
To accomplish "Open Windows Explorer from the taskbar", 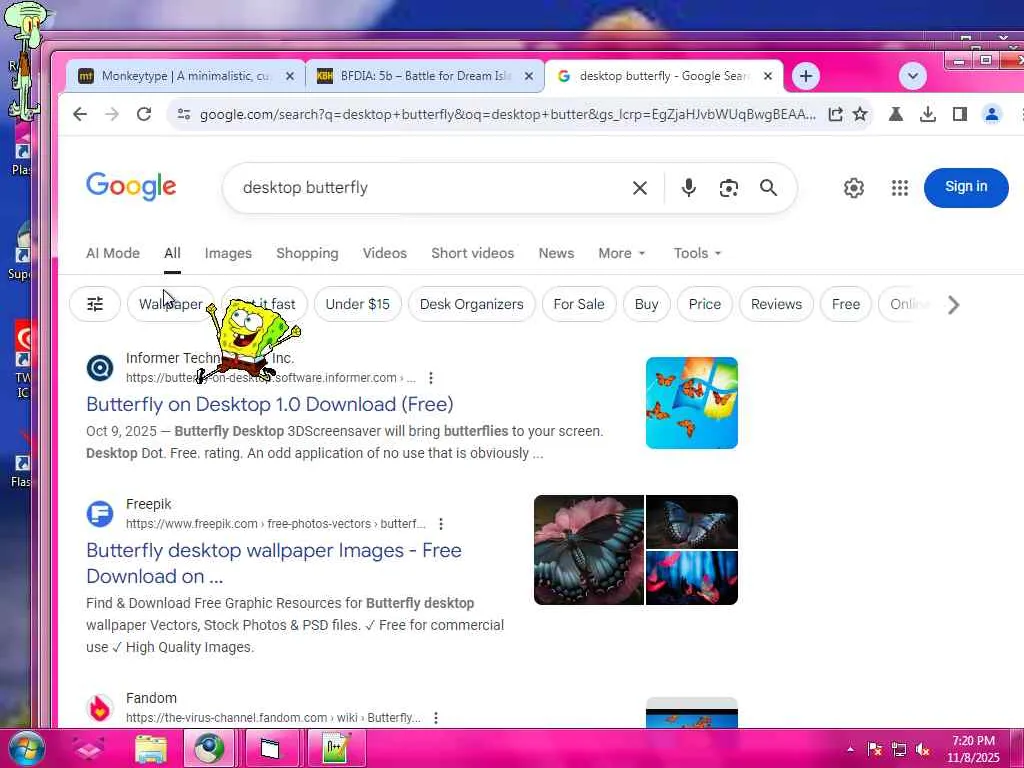I will click(151, 749).
